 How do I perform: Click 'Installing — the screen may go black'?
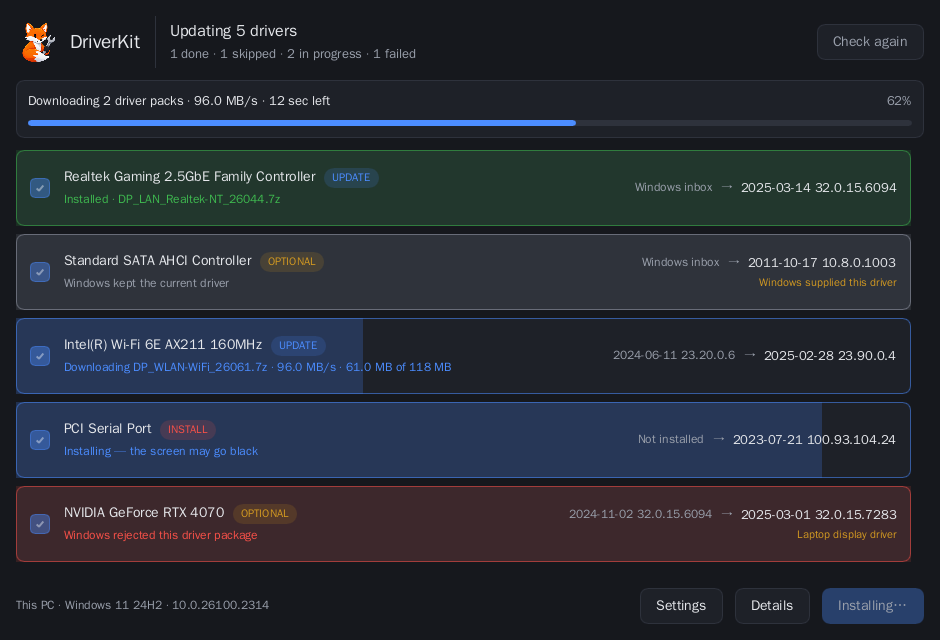161,451
